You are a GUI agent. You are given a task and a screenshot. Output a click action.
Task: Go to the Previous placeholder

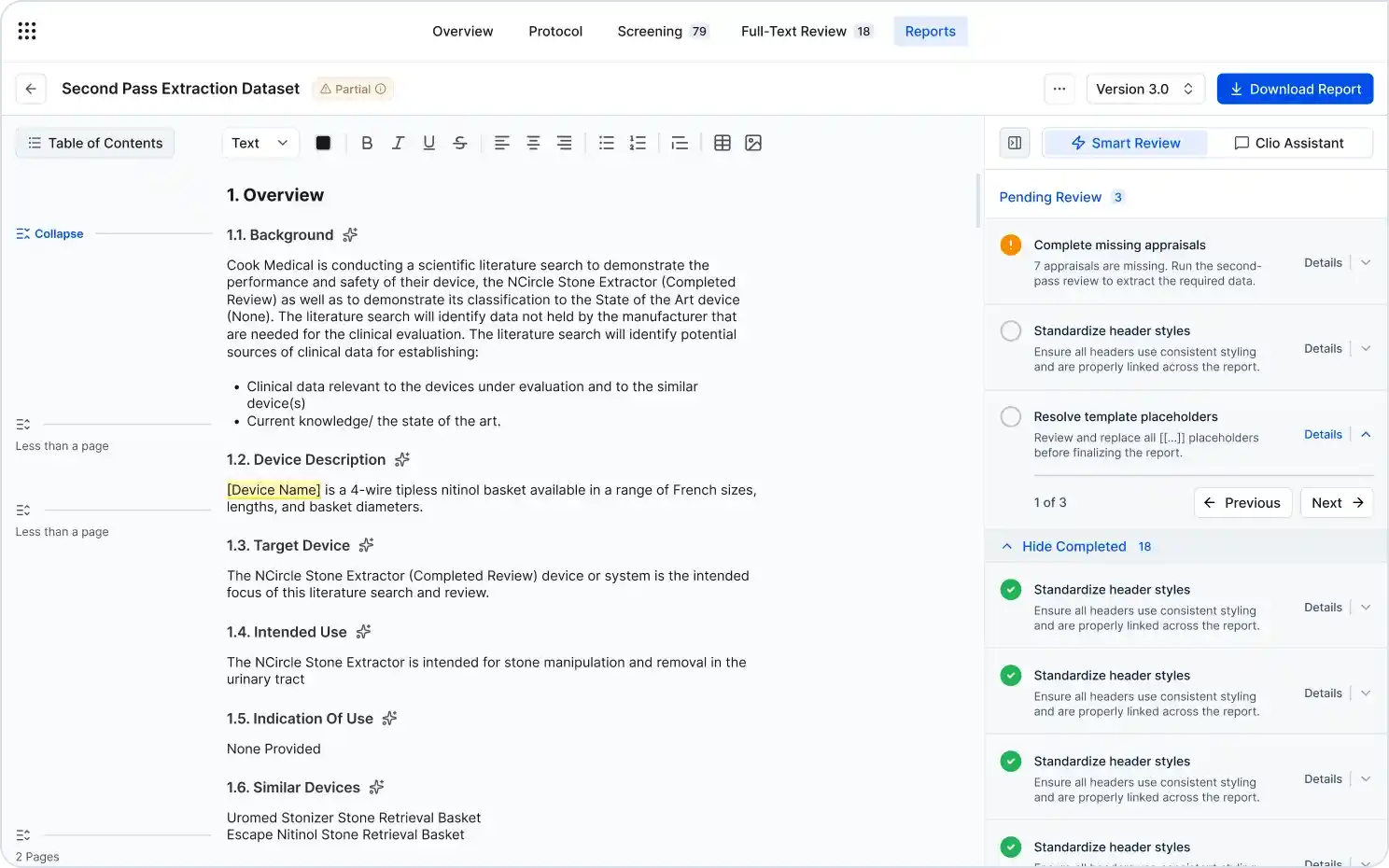(x=1243, y=503)
